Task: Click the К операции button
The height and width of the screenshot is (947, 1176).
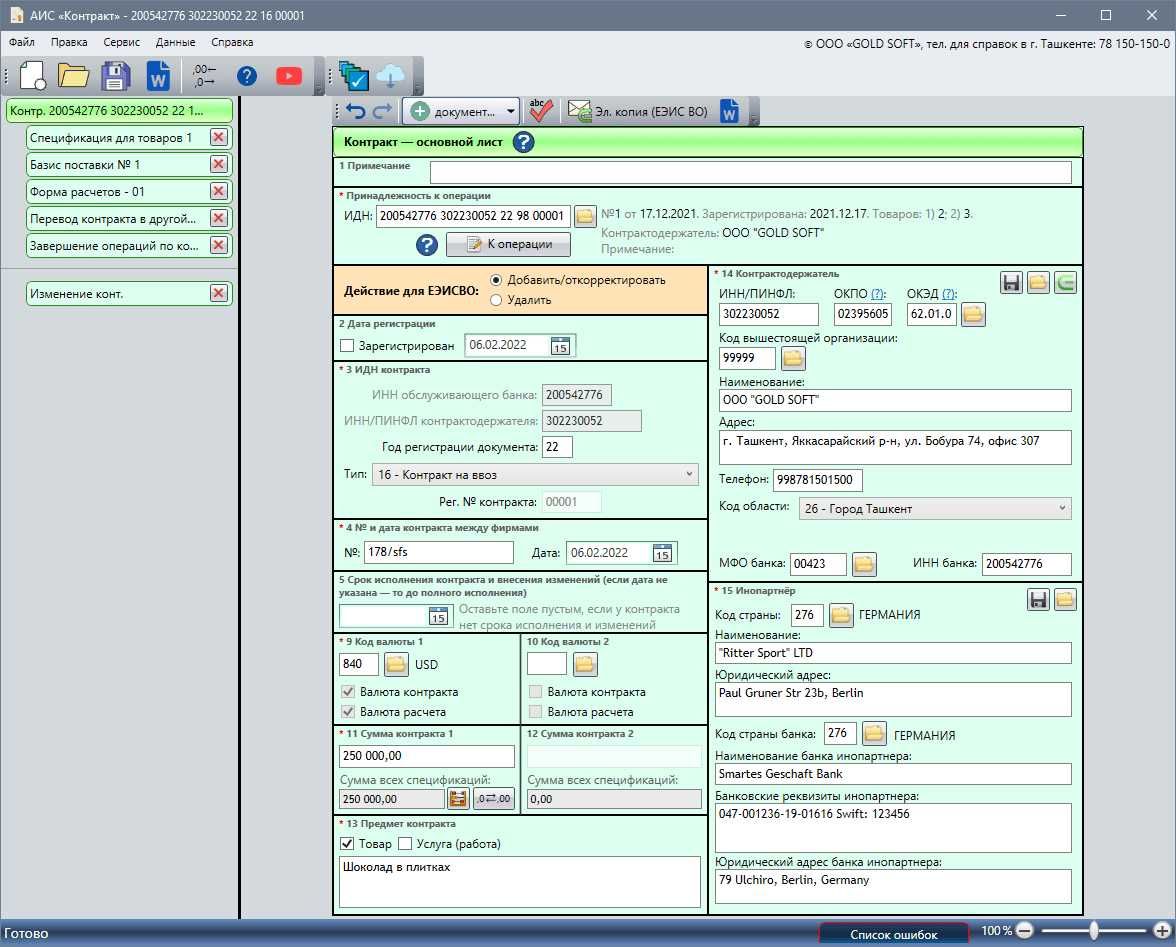Action: 508,244
